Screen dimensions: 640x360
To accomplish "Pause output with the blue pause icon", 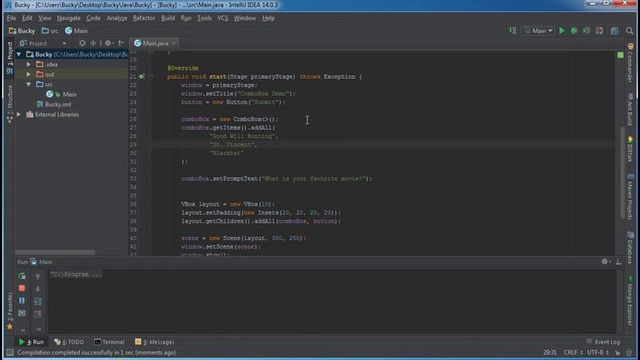I will point(22,300).
